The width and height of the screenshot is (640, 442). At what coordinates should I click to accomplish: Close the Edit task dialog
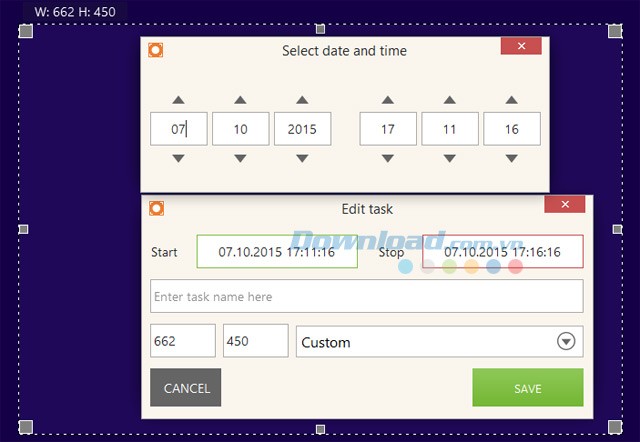[564, 204]
